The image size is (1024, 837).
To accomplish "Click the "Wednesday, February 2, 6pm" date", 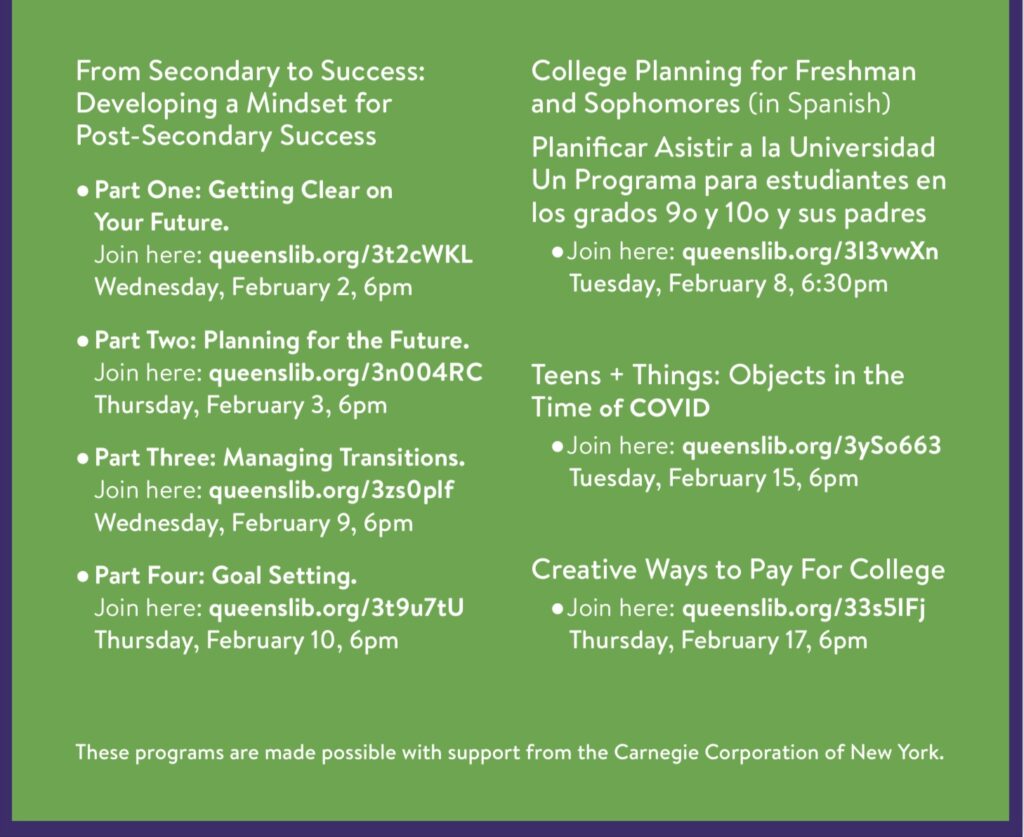I will tap(253, 287).
